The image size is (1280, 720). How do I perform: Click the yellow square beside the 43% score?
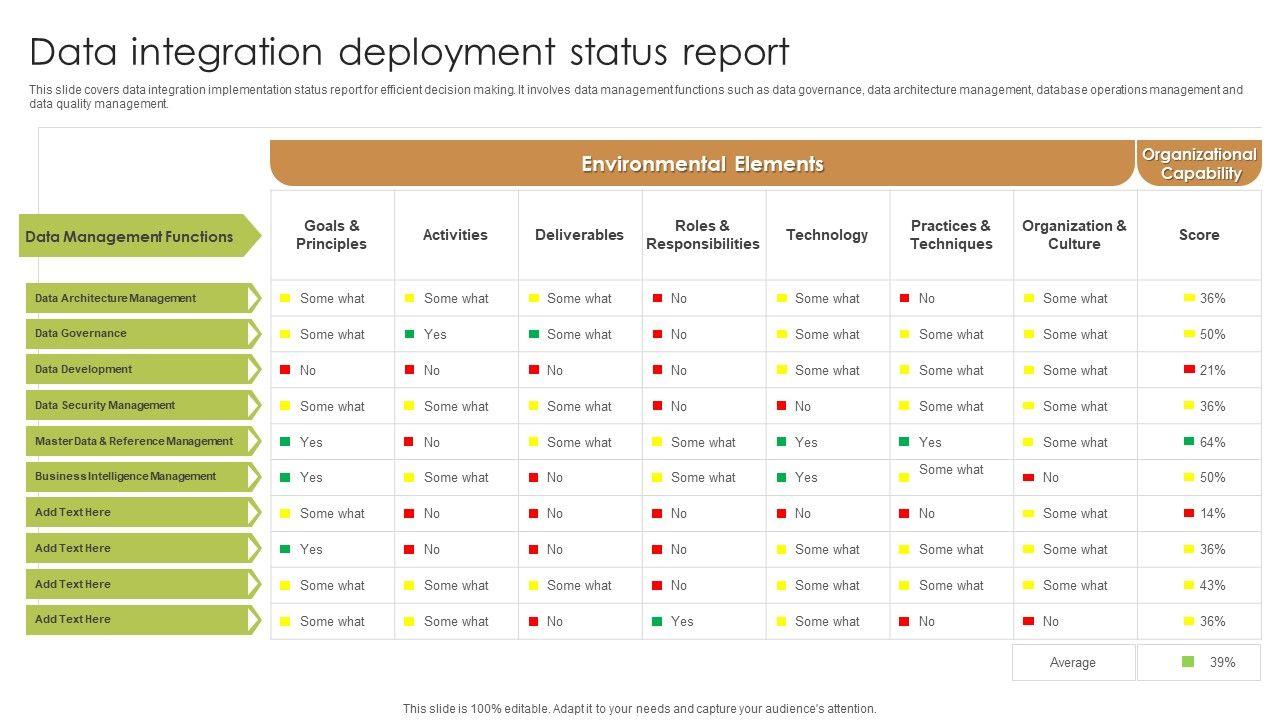[1189, 585]
